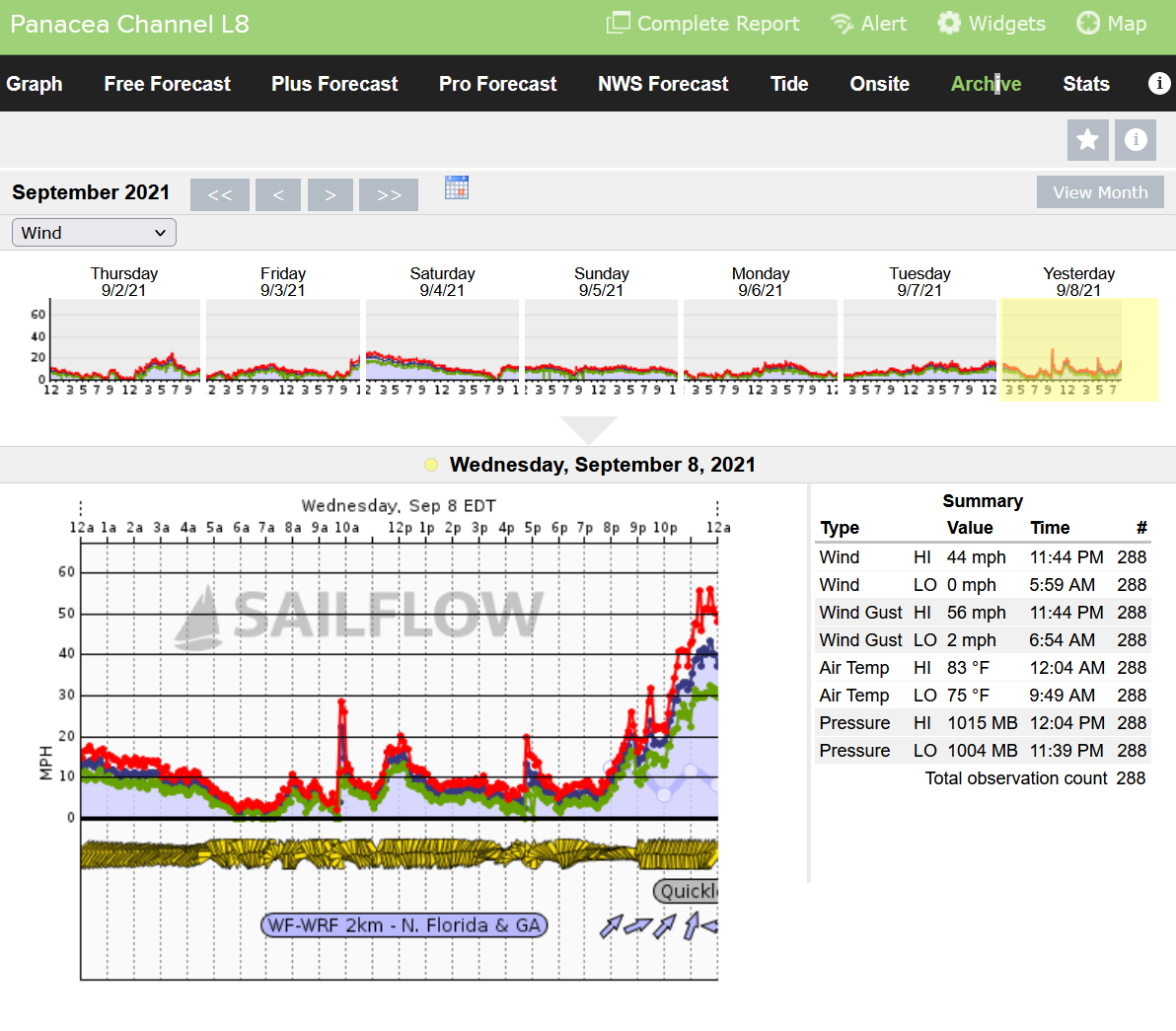Viewport: 1176px width, 1031px height.
Task: Click the Pressure LO 1004 MB value
Action: (983, 751)
